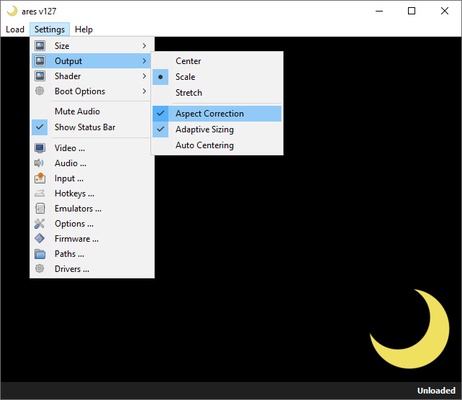Viewport: 462px width, 400px height.
Task: Select the Stretch output mode
Action: click(217, 93)
